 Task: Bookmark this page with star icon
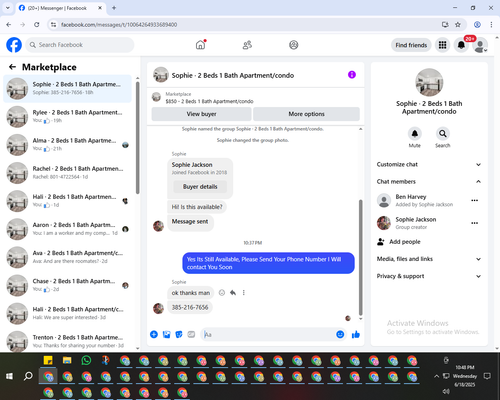tap(458, 24)
